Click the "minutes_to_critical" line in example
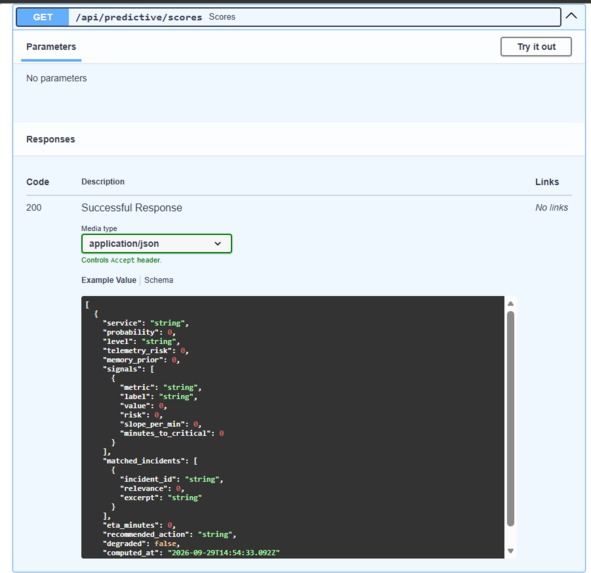Image resolution: width=591 pixels, height=573 pixels. [x=172, y=433]
